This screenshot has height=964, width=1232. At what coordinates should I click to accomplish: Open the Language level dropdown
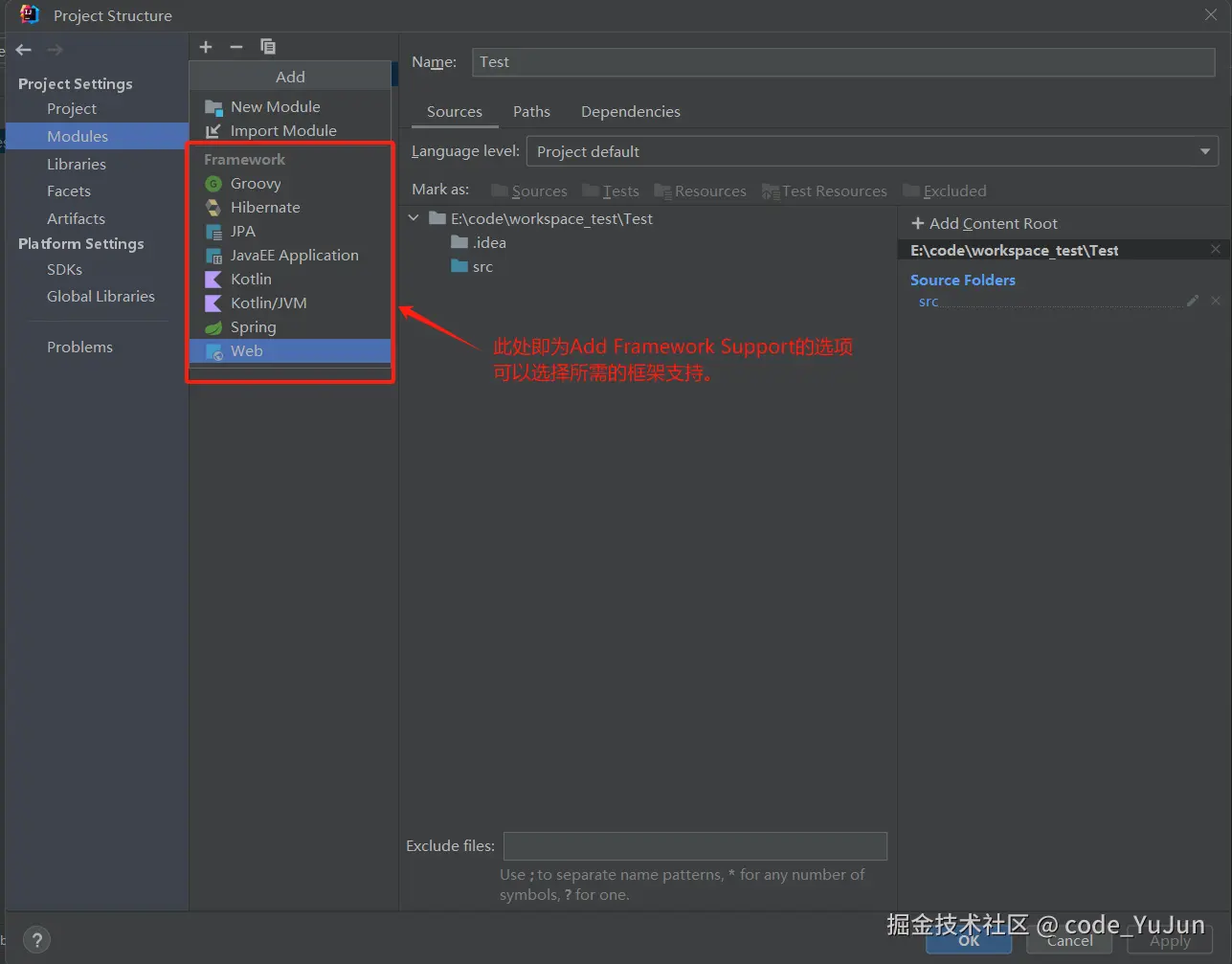pyautogui.click(x=871, y=151)
